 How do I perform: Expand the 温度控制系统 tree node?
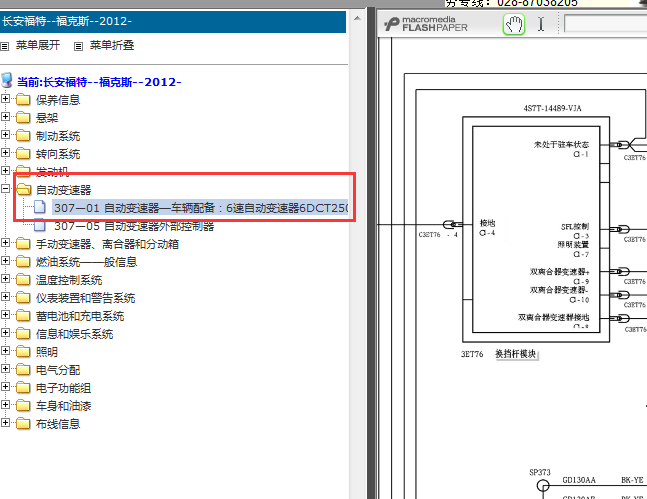pos(5,279)
